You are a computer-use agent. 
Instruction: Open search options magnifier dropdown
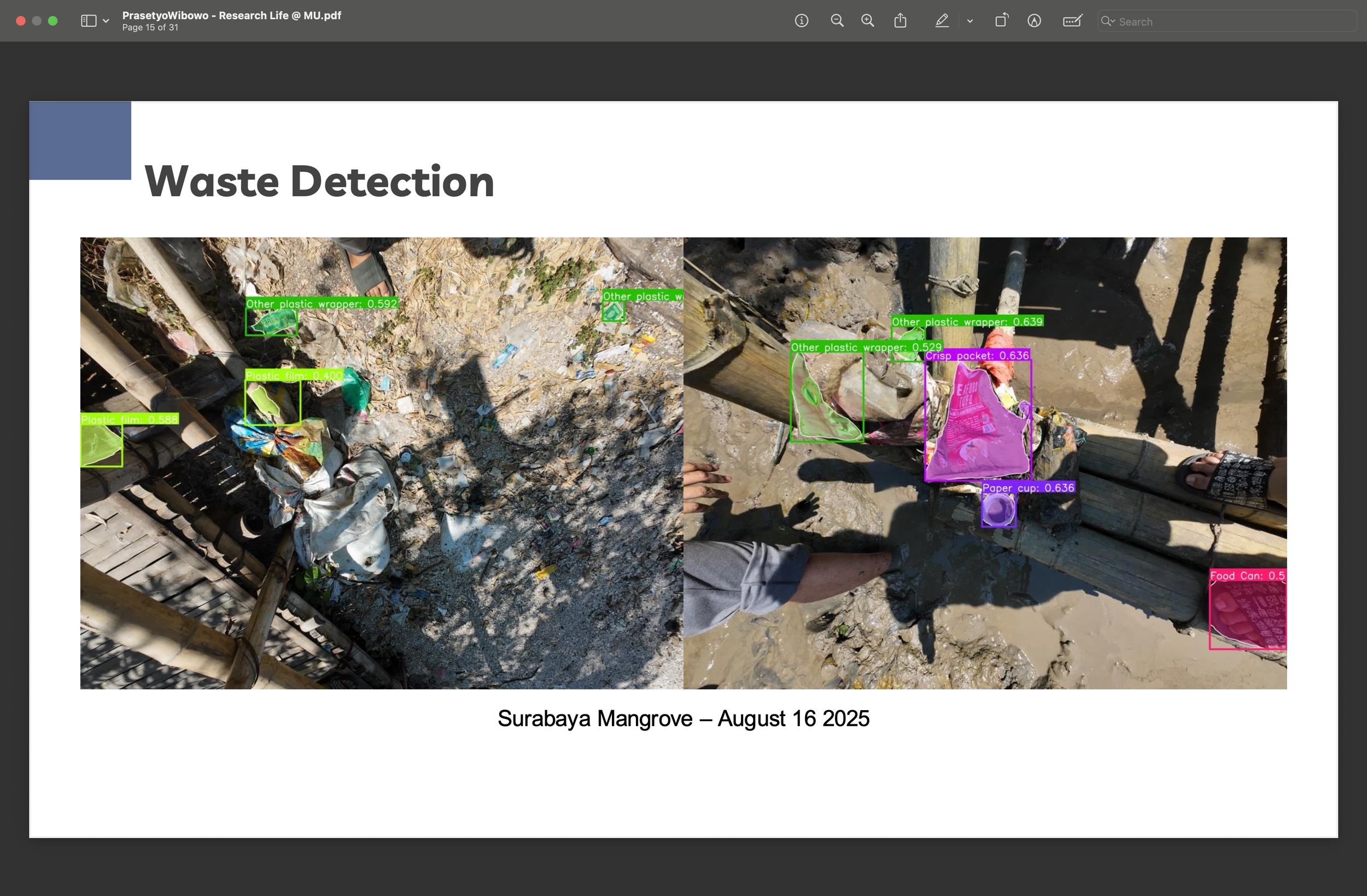[x=1107, y=21]
